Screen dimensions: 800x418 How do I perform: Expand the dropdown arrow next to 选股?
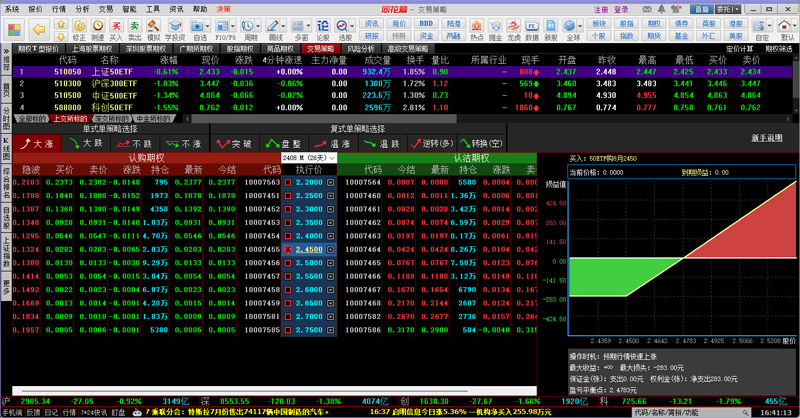[352, 26]
